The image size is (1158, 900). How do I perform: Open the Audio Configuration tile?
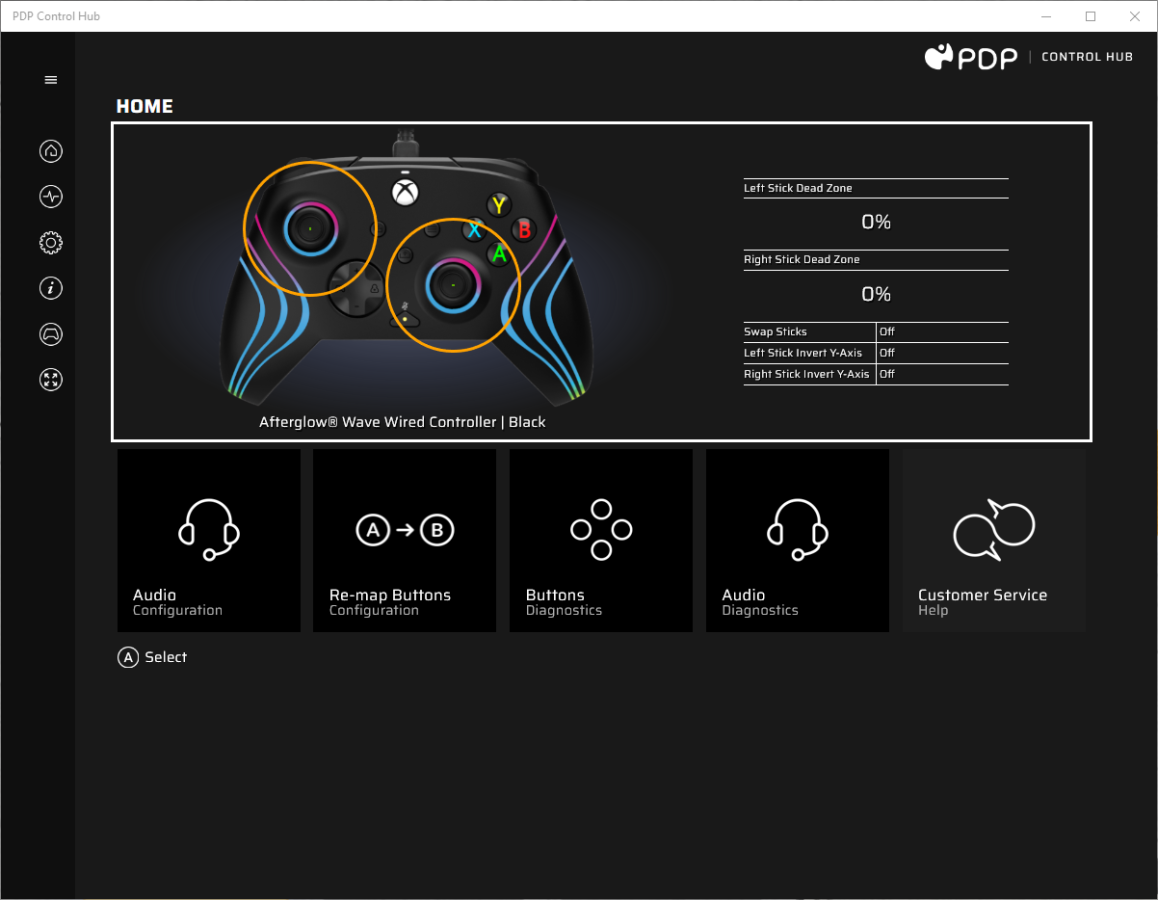(x=209, y=540)
